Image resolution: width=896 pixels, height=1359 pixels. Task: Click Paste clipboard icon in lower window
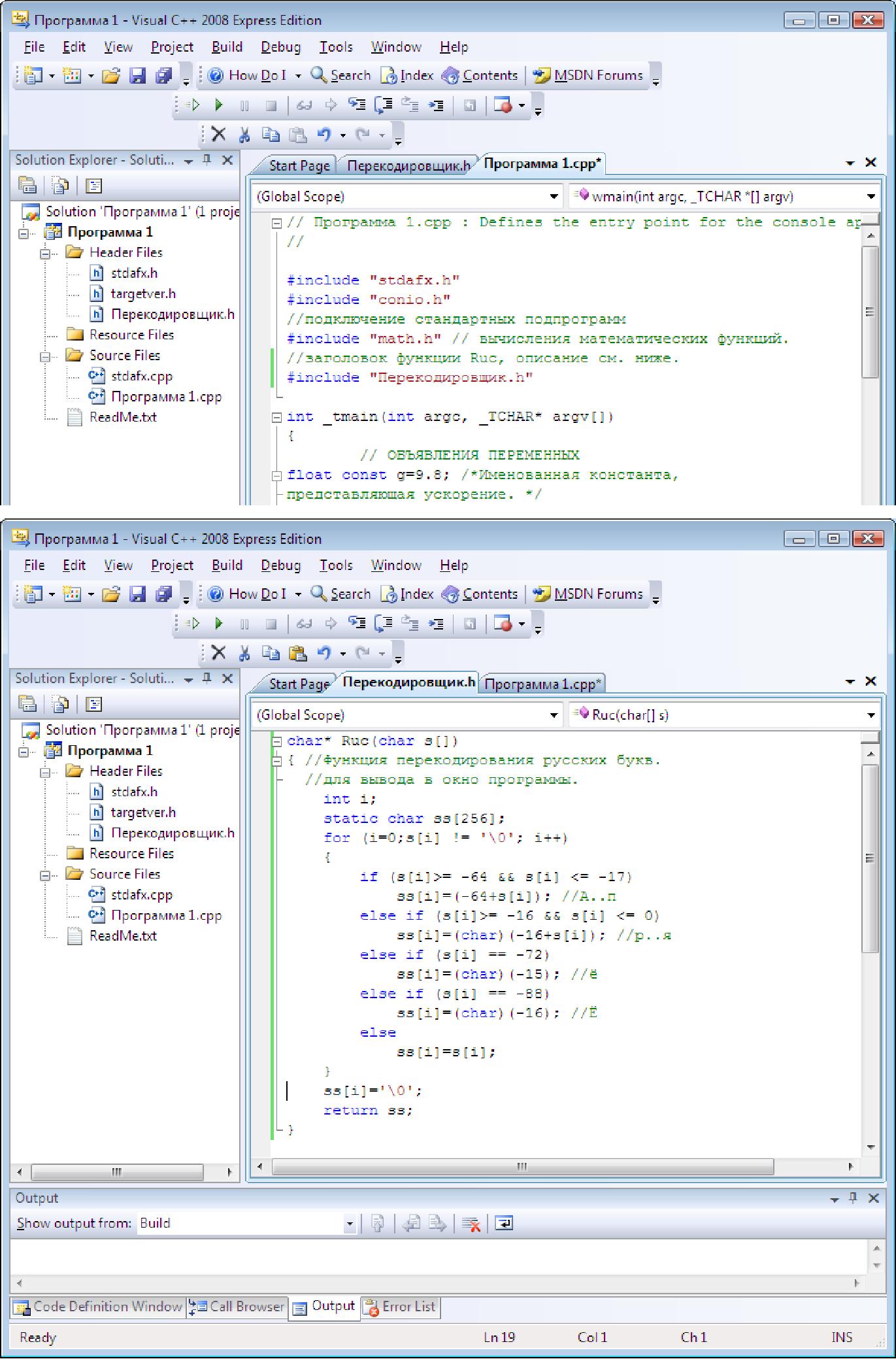coord(297,653)
